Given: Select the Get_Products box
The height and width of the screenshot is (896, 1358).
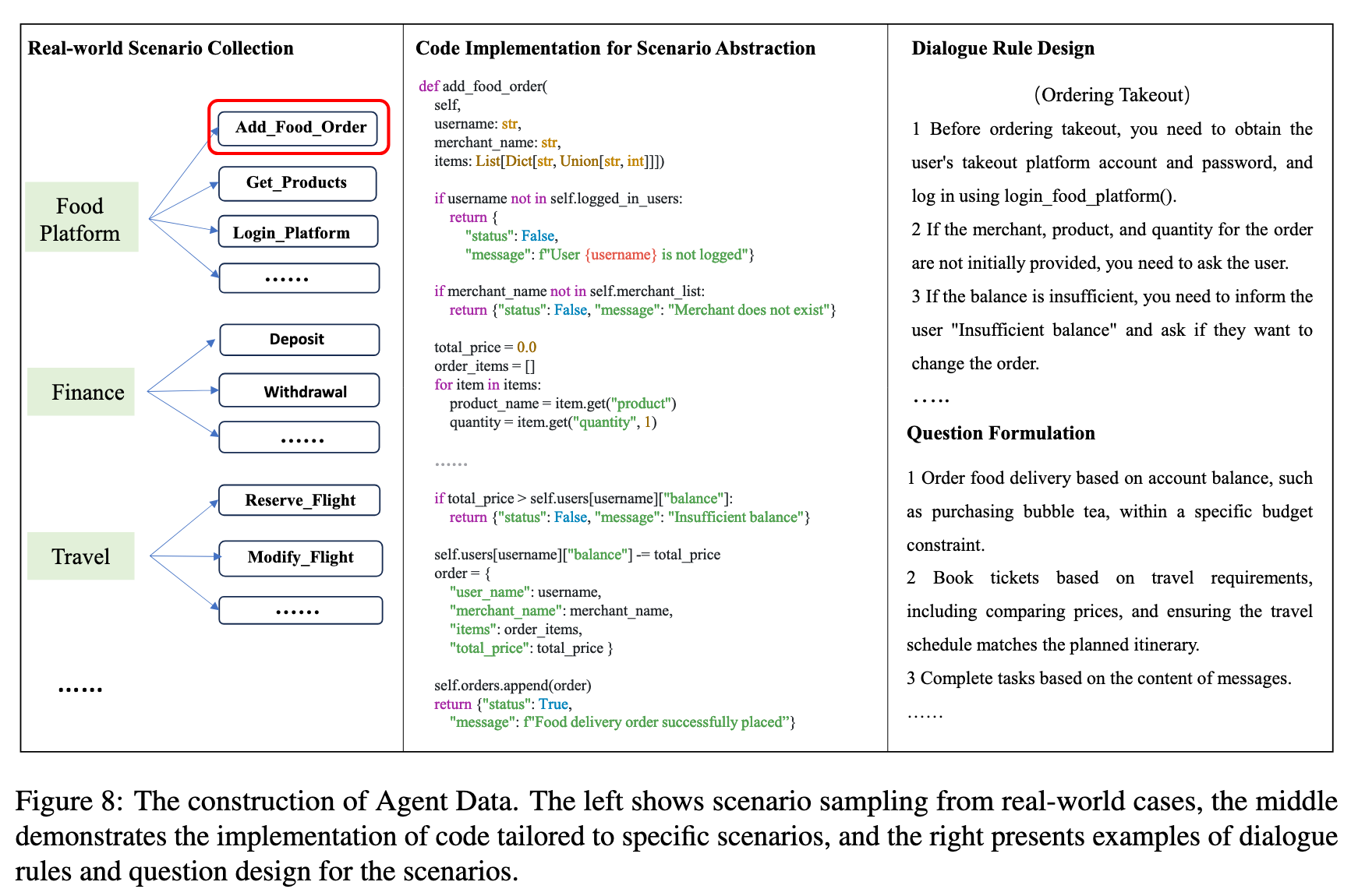Looking at the screenshot, I should [x=297, y=183].
